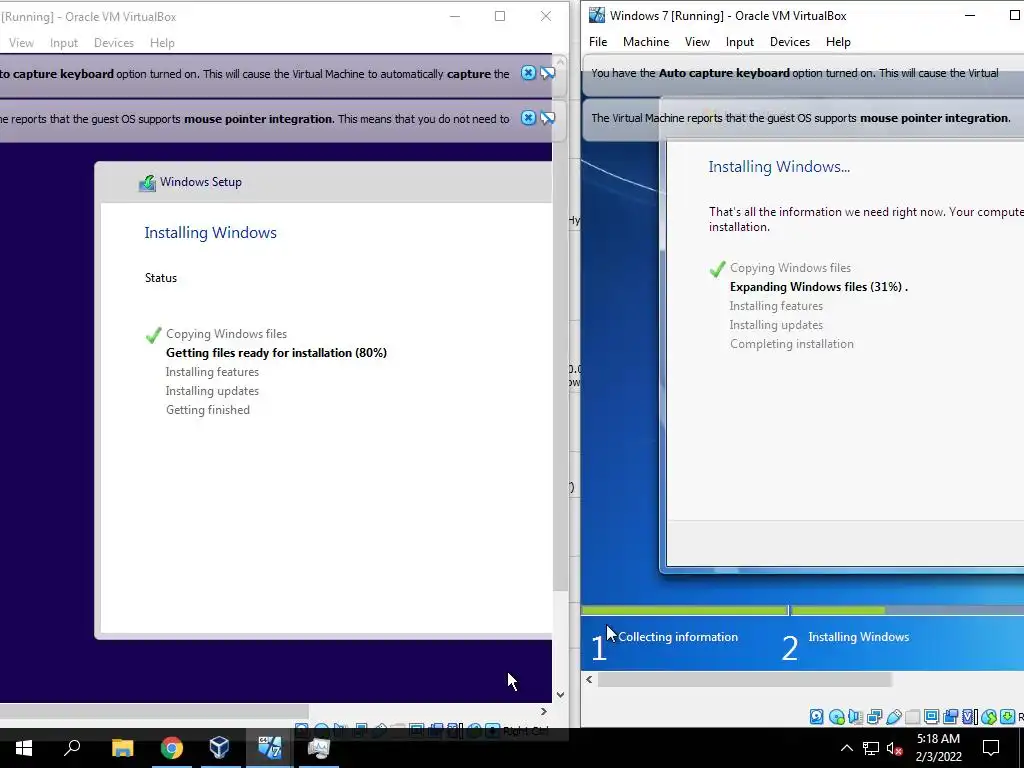Click shared folders indicator in Windows 7 VM
Image resolution: width=1024 pixels, height=768 pixels.
pos(912,717)
